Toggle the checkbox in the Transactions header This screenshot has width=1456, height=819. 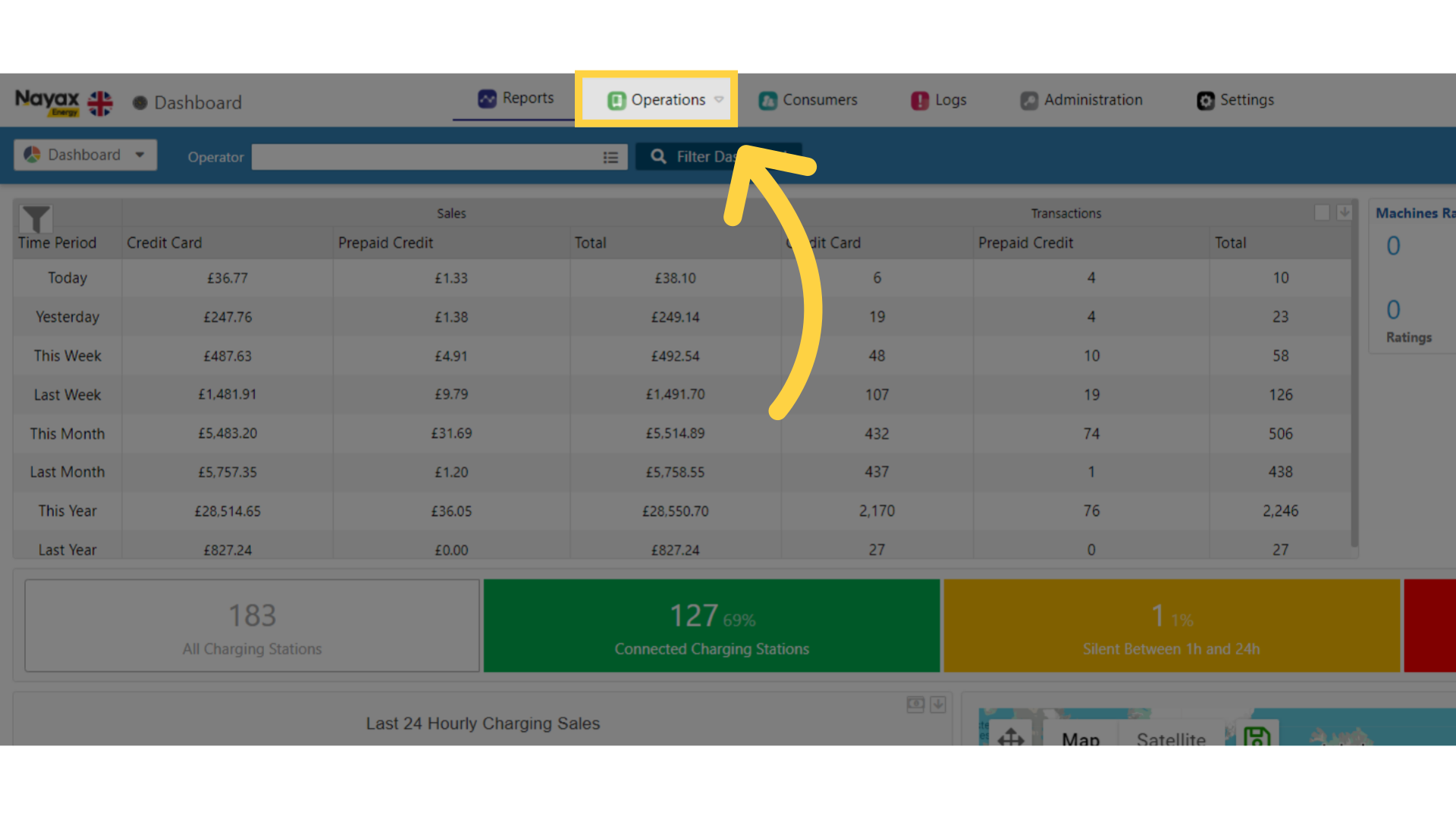tap(1322, 212)
